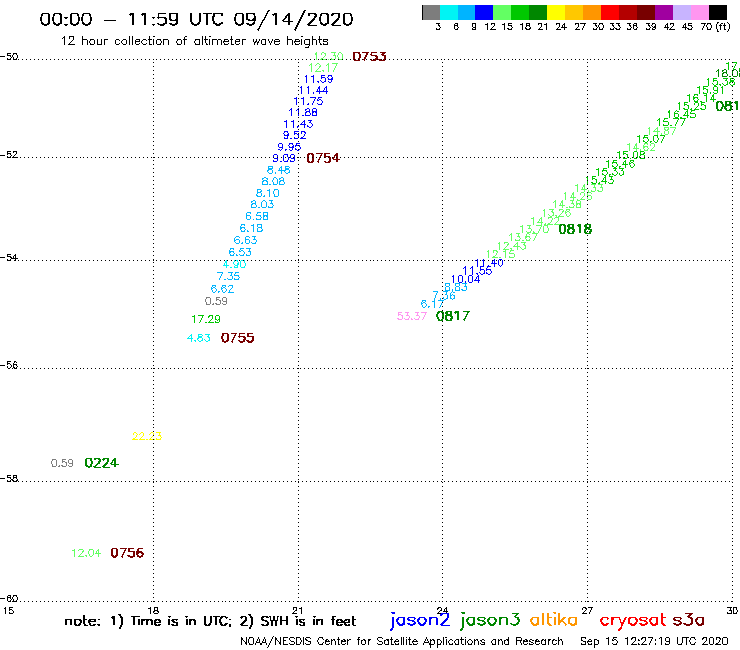Image resolution: width=740 pixels, height=650 pixels.
Task: Click the pink 45 ft legend swatch
Action: [700, 12]
